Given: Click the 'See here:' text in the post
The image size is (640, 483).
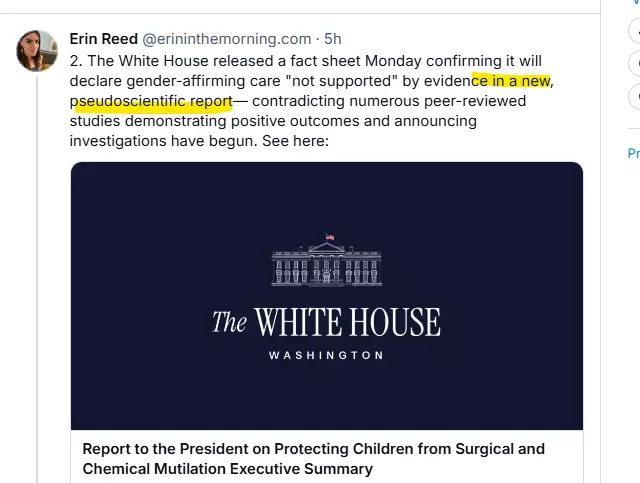Looking at the screenshot, I should 294,141.
